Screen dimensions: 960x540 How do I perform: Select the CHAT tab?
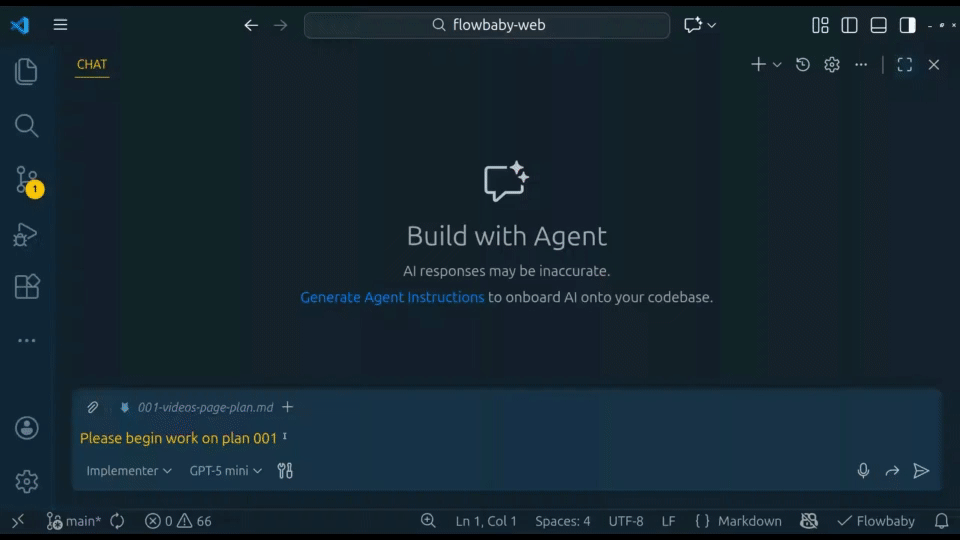(92, 64)
